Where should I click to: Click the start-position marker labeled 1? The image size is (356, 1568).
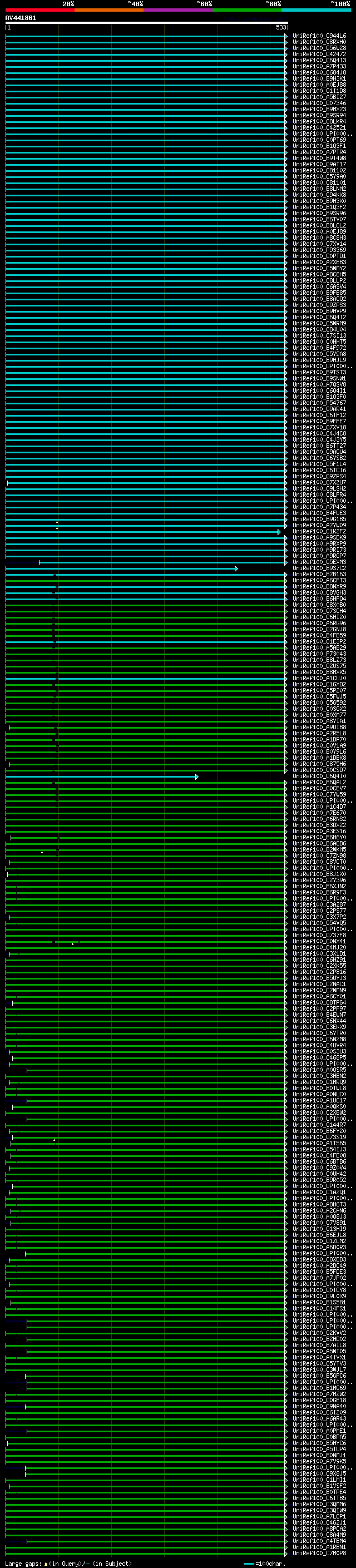[8, 27]
